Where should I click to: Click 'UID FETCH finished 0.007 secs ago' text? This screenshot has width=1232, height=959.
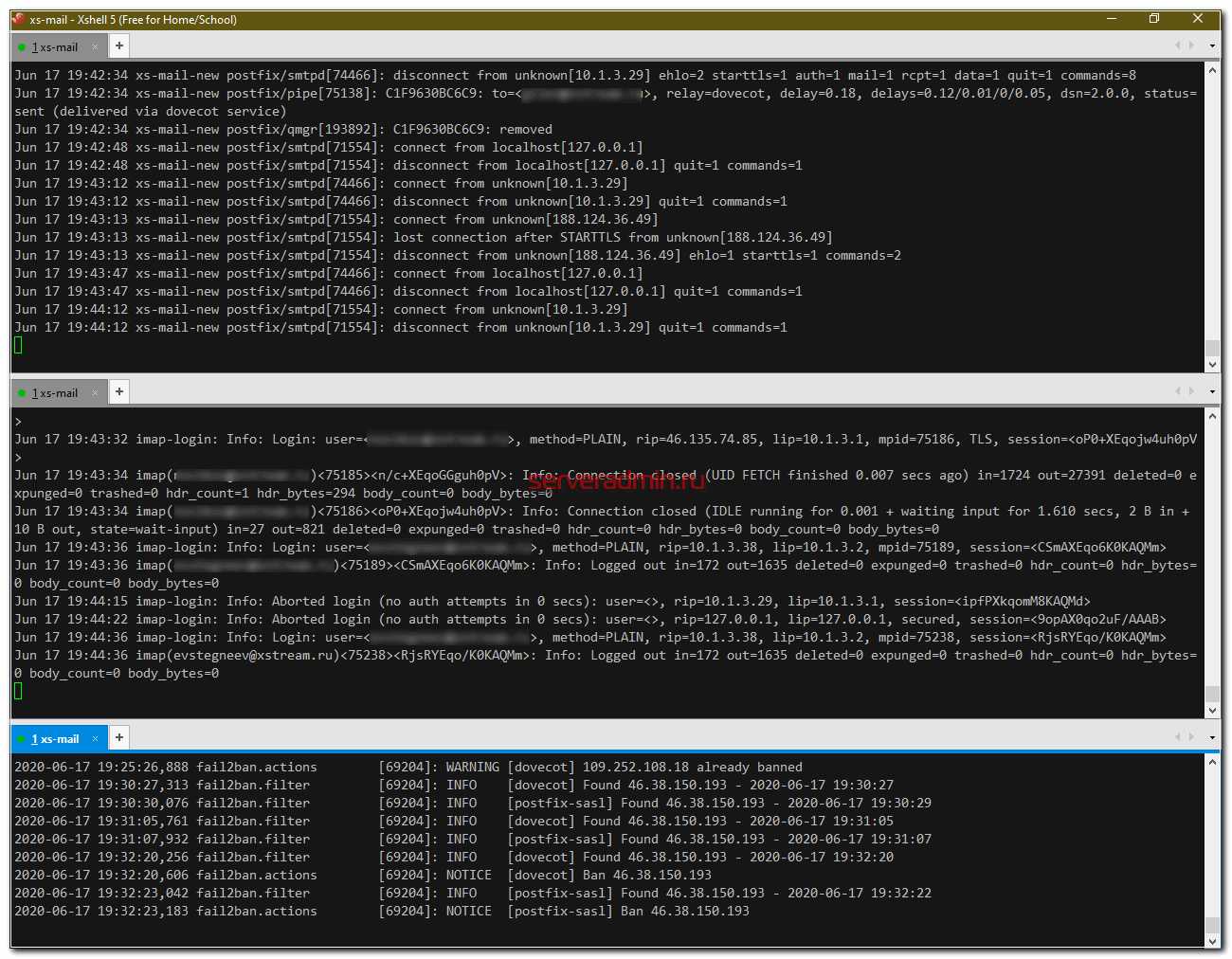click(x=837, y=476)
